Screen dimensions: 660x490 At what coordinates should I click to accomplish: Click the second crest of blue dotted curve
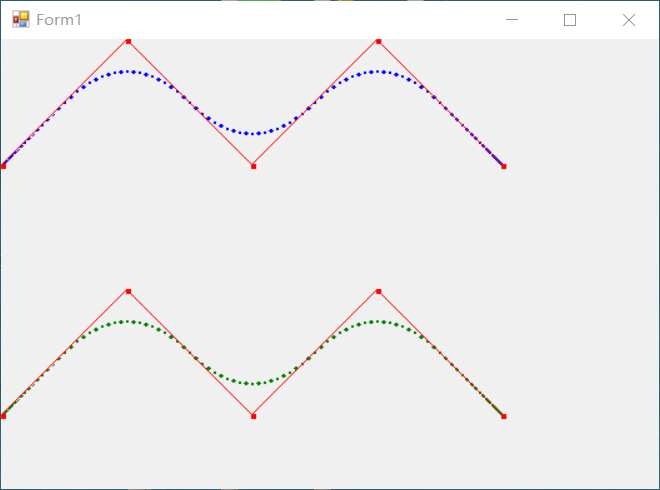coord(378,72)
